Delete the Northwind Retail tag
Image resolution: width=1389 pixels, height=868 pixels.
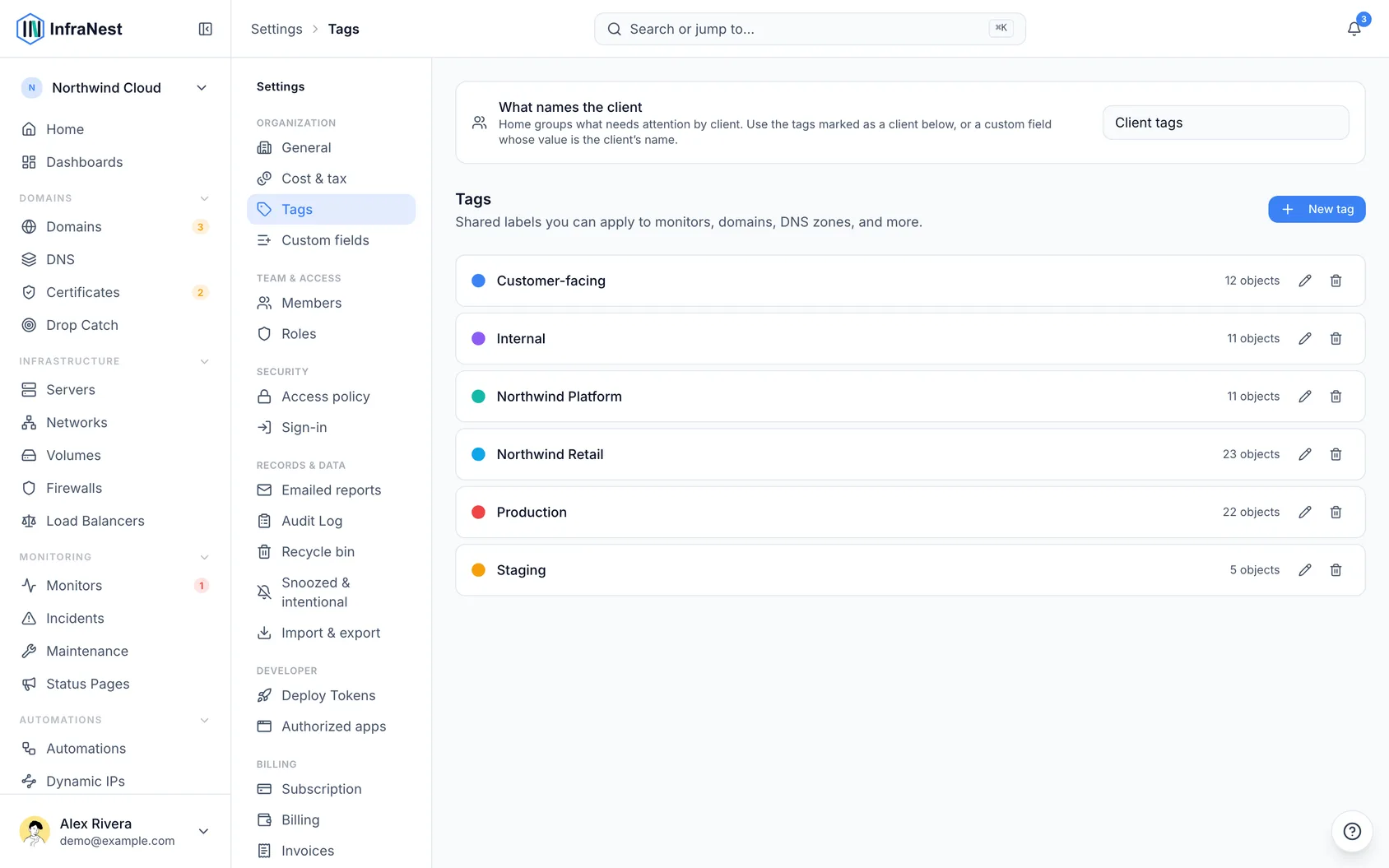tap(1336, 454)
